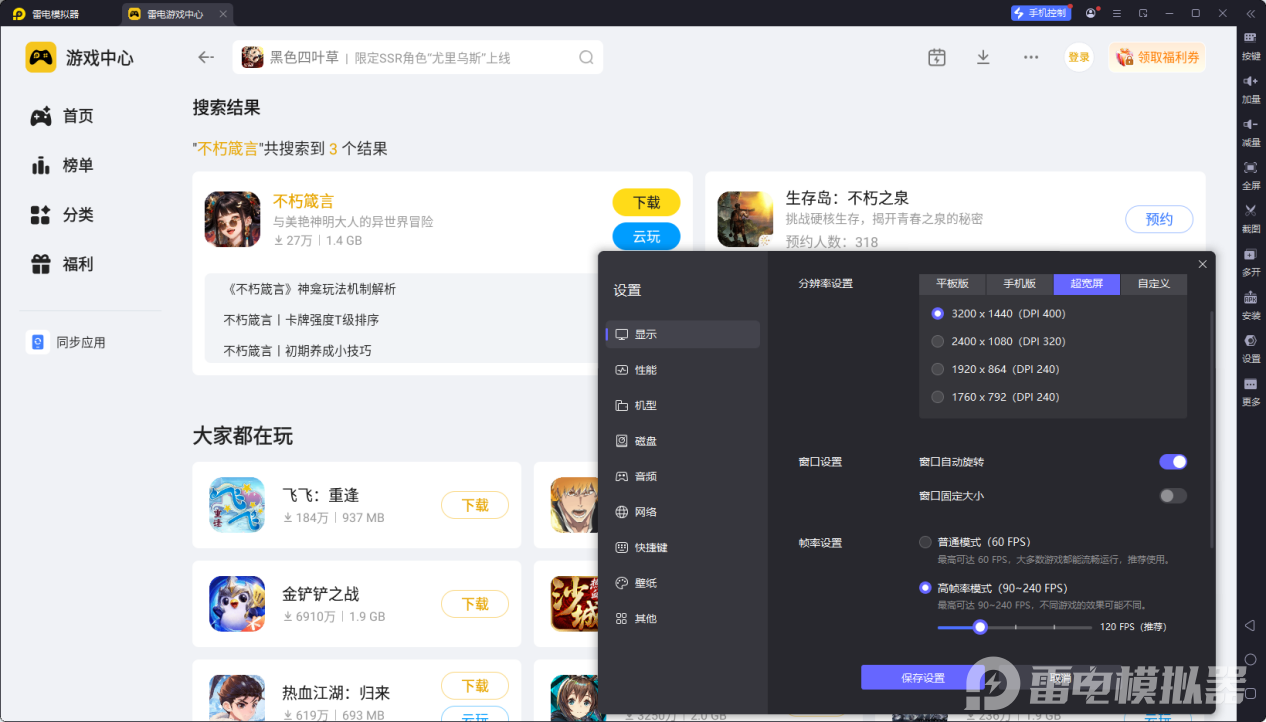Viewport: 1266px width, 722px height.
Task: Enable 窗口固定大小 window fixed size
Action: tap(1172, 495)
